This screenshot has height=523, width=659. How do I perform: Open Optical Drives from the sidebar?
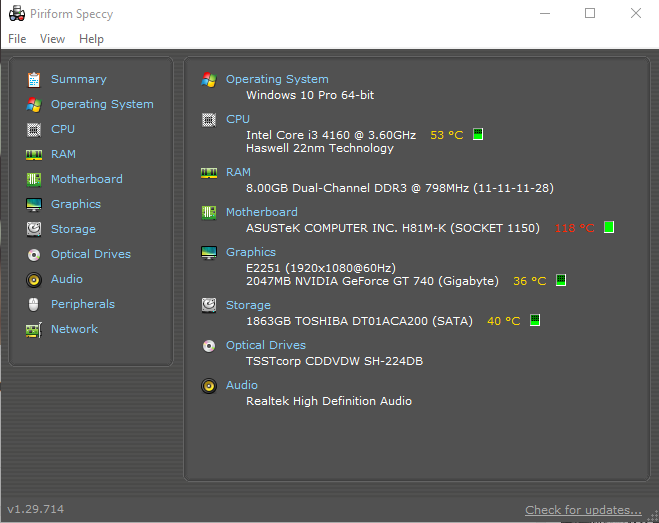click(x=91, y=254)
